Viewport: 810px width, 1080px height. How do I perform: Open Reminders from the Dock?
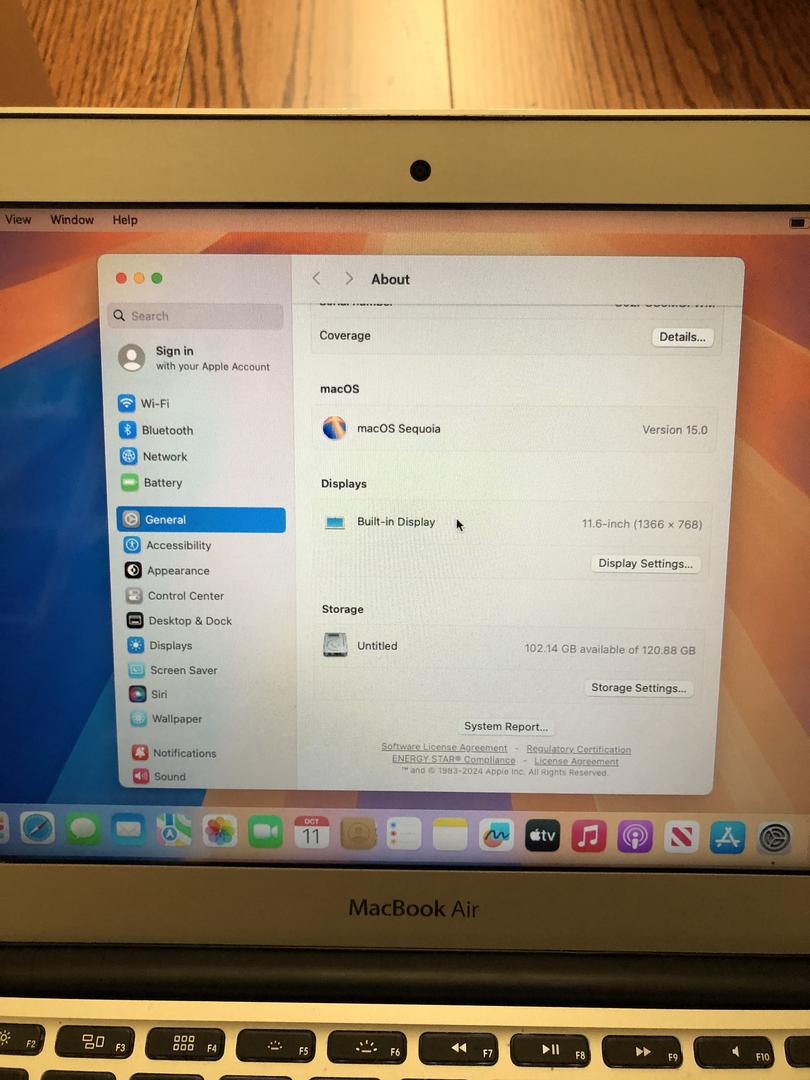tap(404, 834)
